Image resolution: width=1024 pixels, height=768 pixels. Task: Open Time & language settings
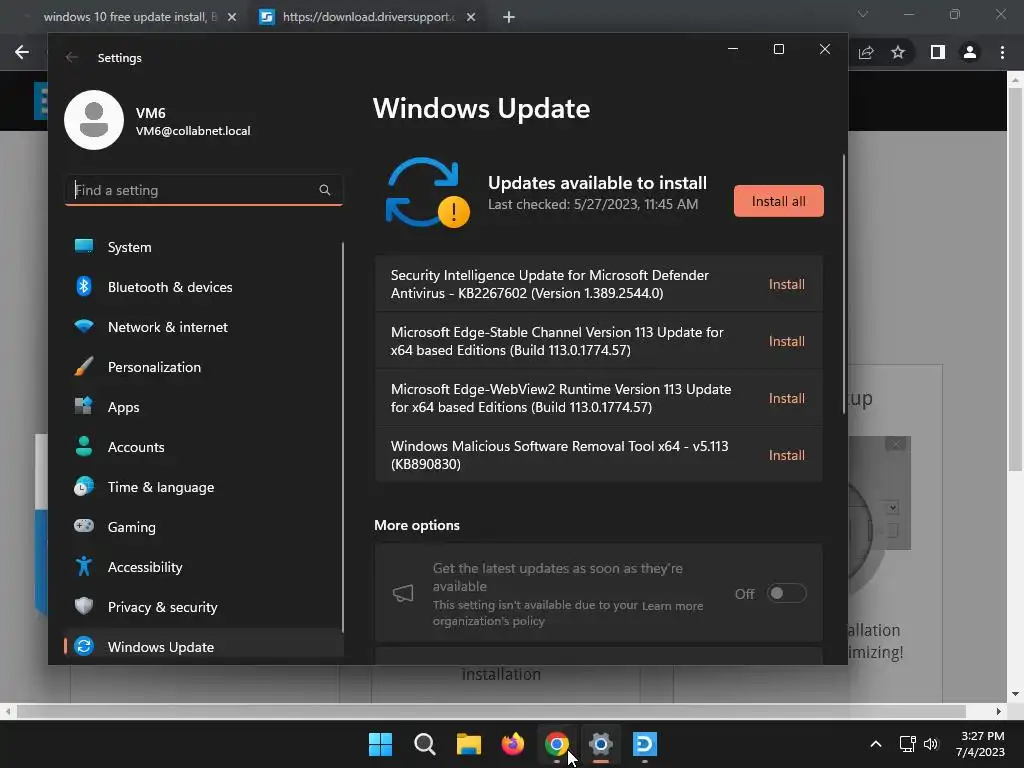[204, 487]
